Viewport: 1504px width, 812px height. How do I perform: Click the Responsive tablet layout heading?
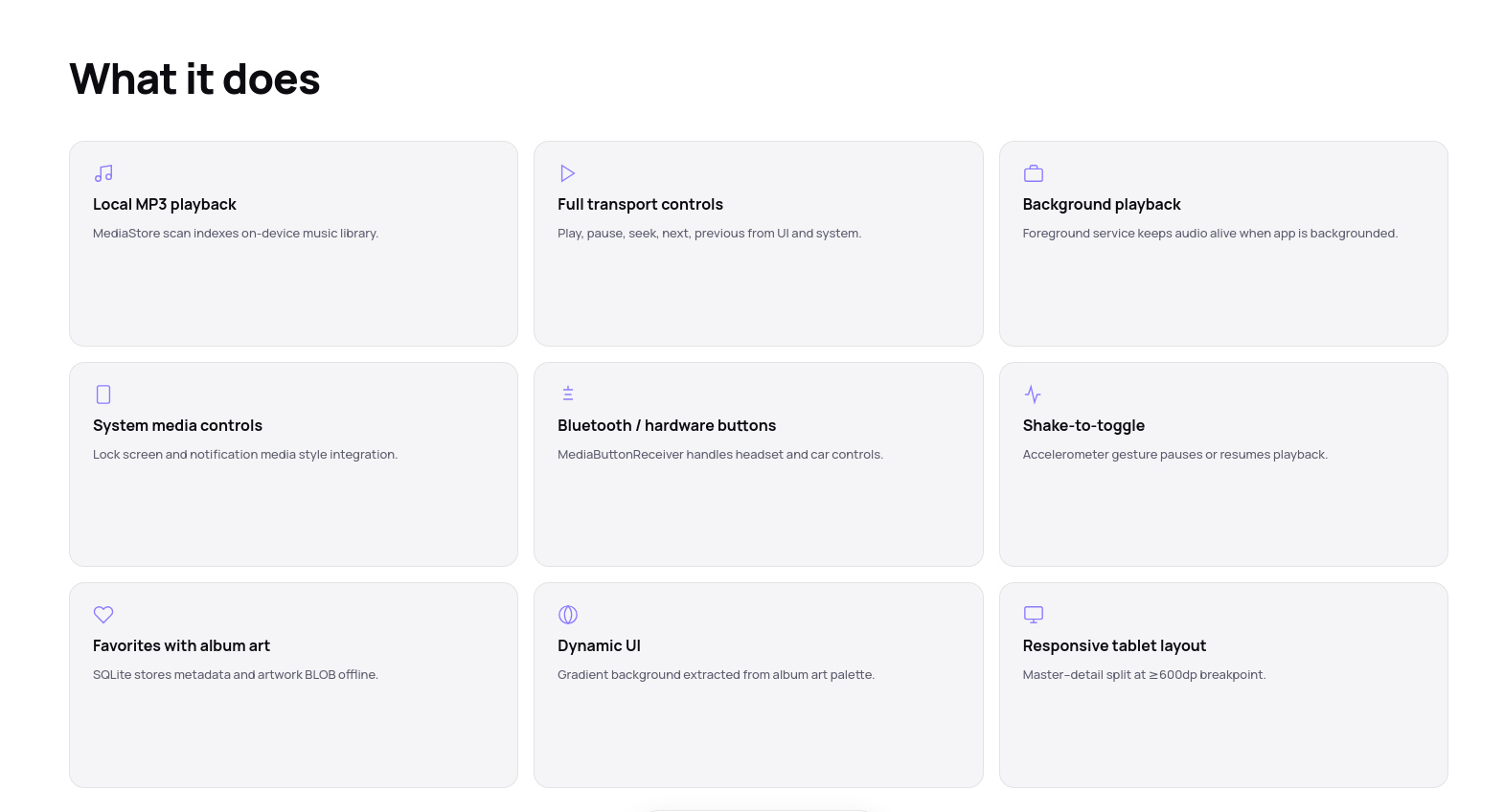click(x=1114, y=645)
